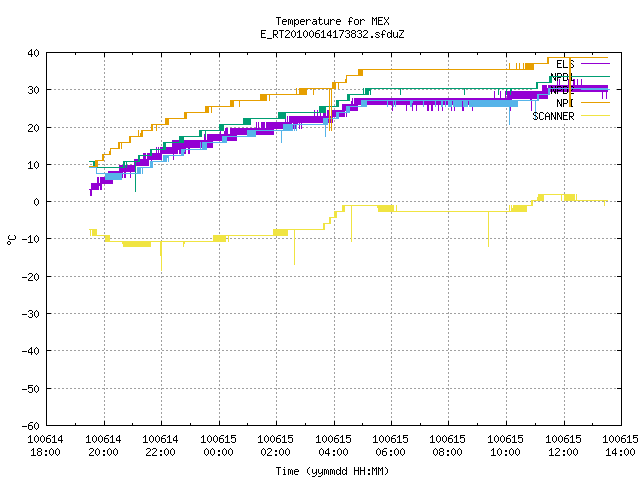Click the °C y-axis unit label

[x=11, y=240]
